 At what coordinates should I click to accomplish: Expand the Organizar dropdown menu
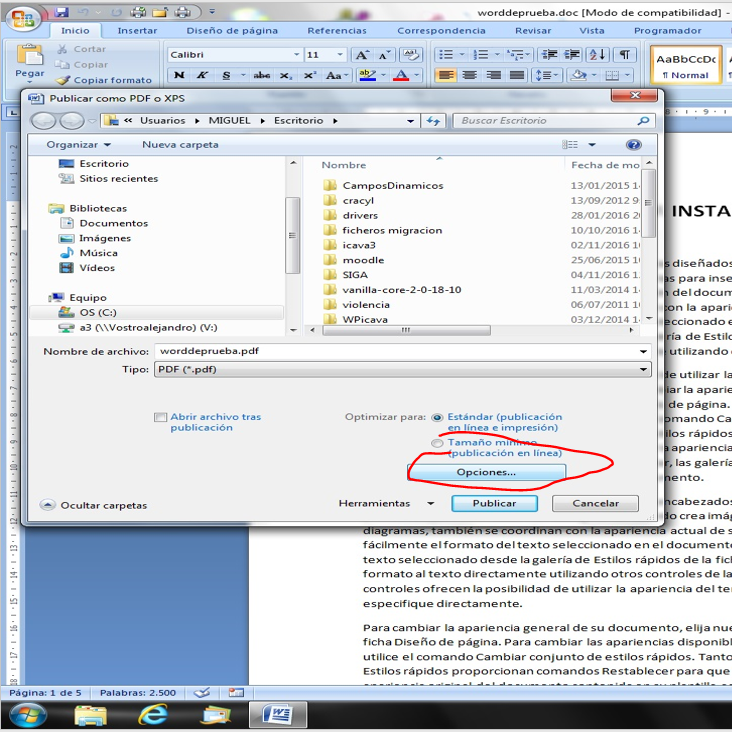[x=77, y=145]
